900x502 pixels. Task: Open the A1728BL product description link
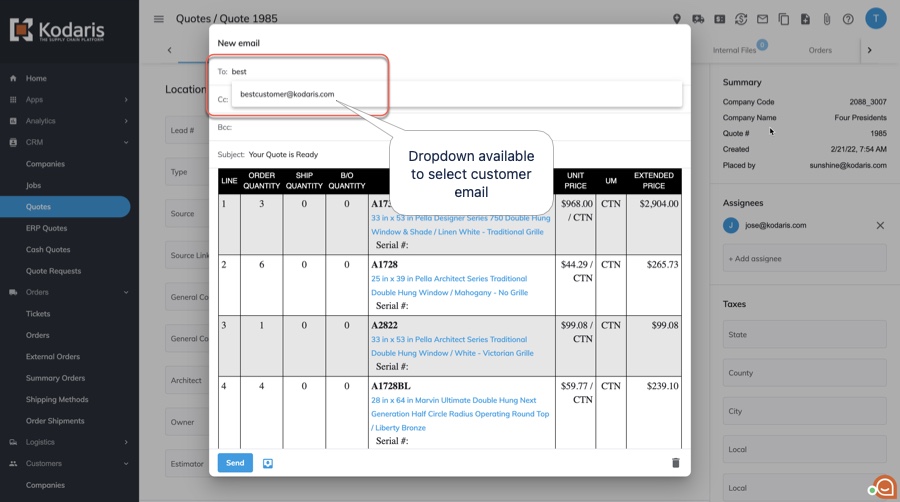[x=460, y=414]
